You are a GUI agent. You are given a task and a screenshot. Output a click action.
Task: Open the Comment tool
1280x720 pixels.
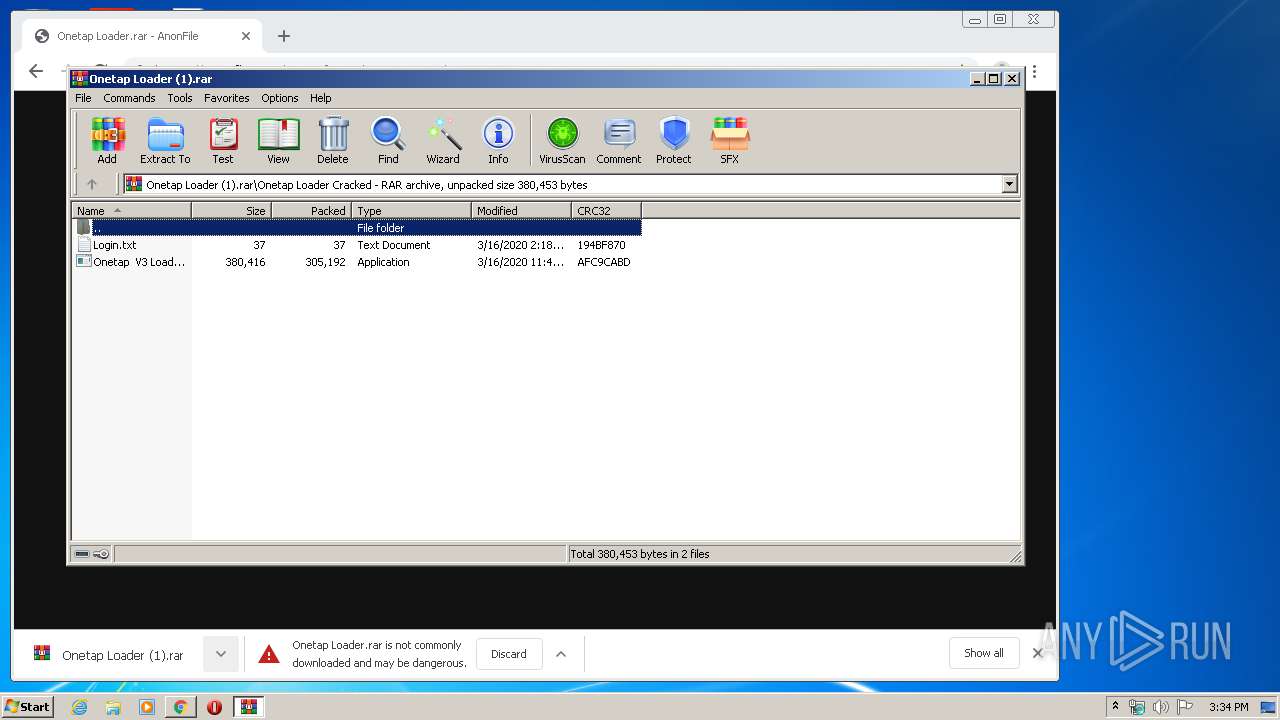[619, 140]
